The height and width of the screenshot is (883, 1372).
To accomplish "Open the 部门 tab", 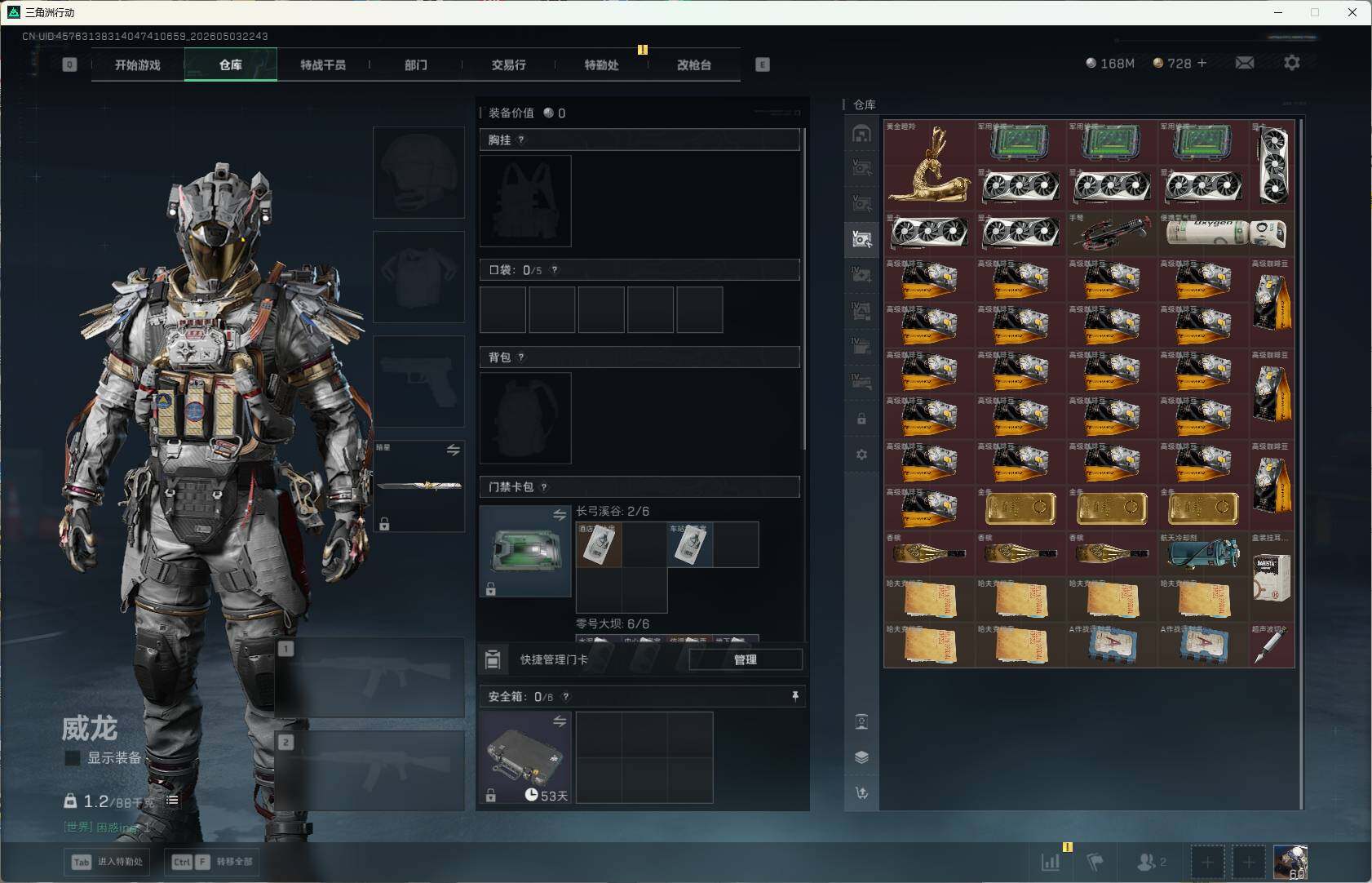I will click(416, 65).
